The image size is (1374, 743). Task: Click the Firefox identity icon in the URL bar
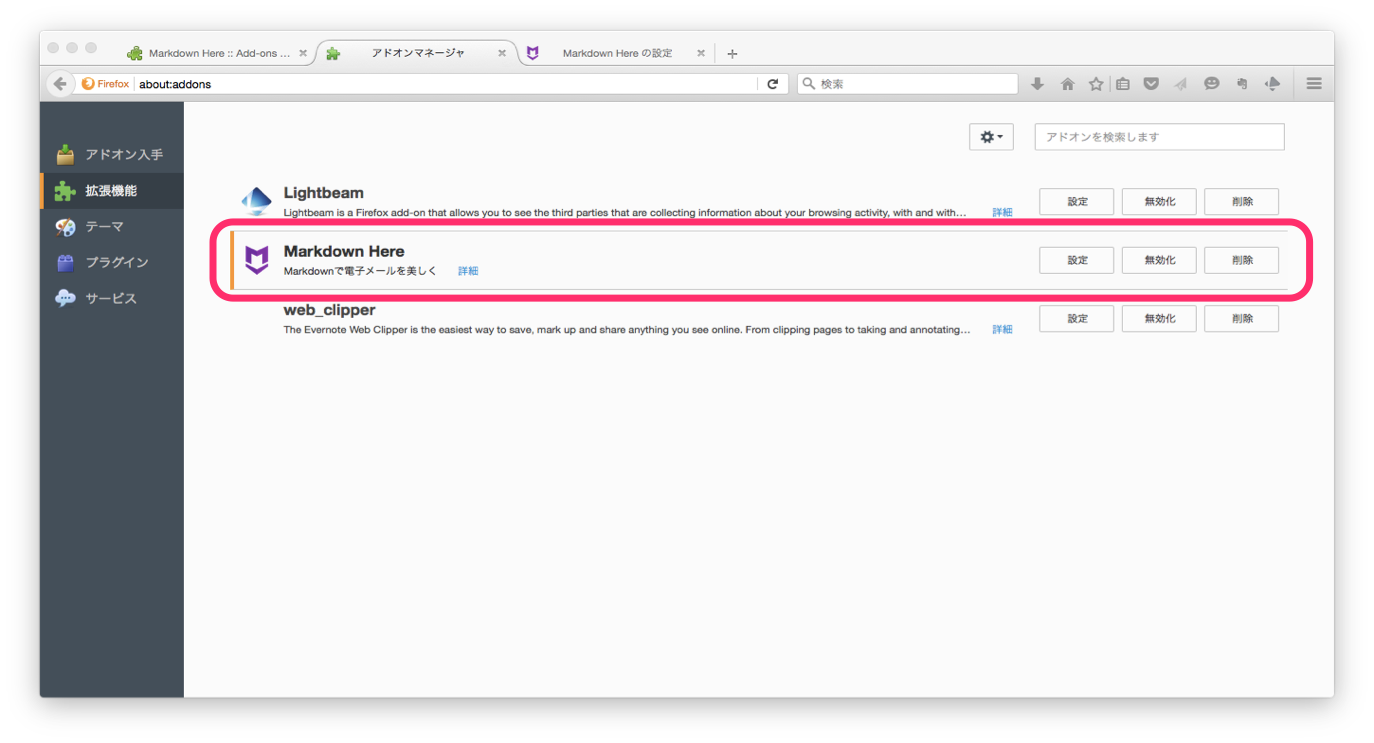pos(105,84)
